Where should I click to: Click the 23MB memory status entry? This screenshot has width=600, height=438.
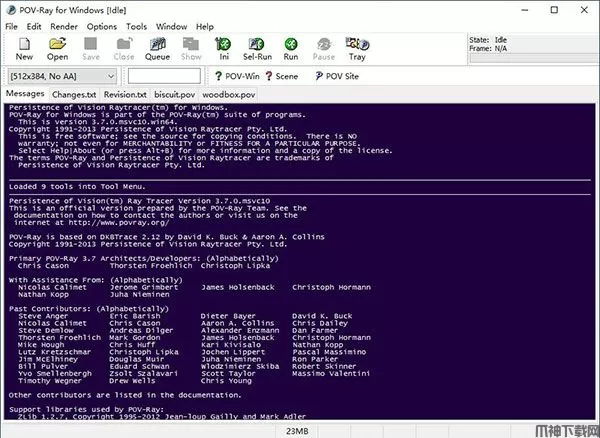point(297,431)
